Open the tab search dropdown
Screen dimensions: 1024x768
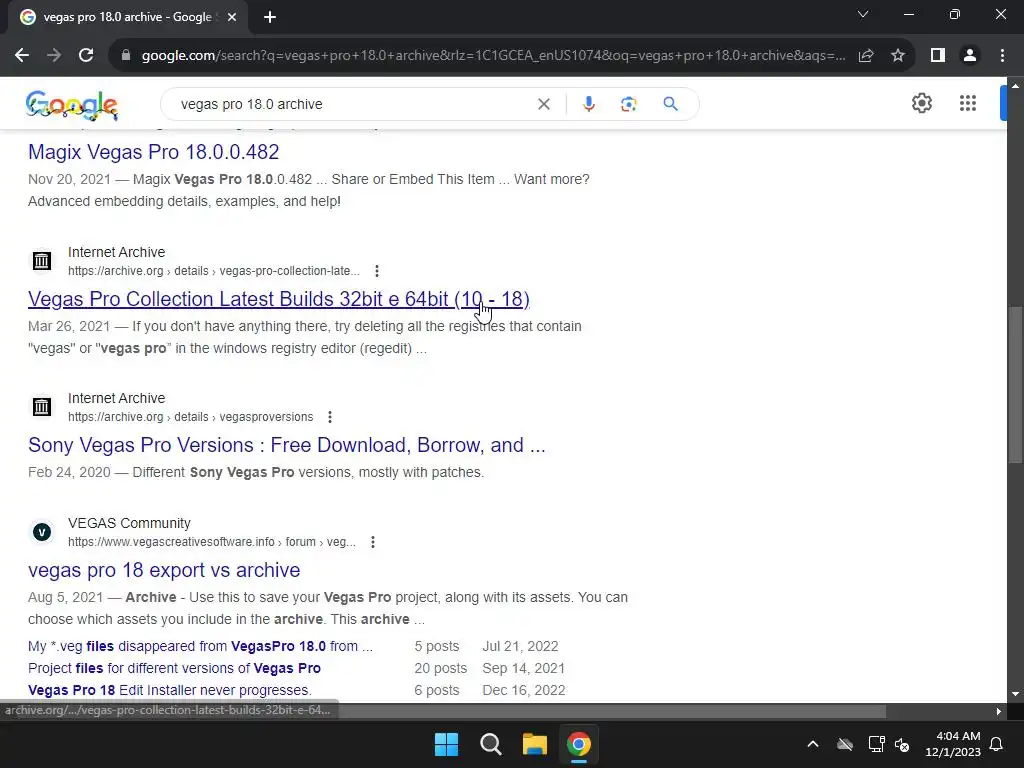pos(863,14)
